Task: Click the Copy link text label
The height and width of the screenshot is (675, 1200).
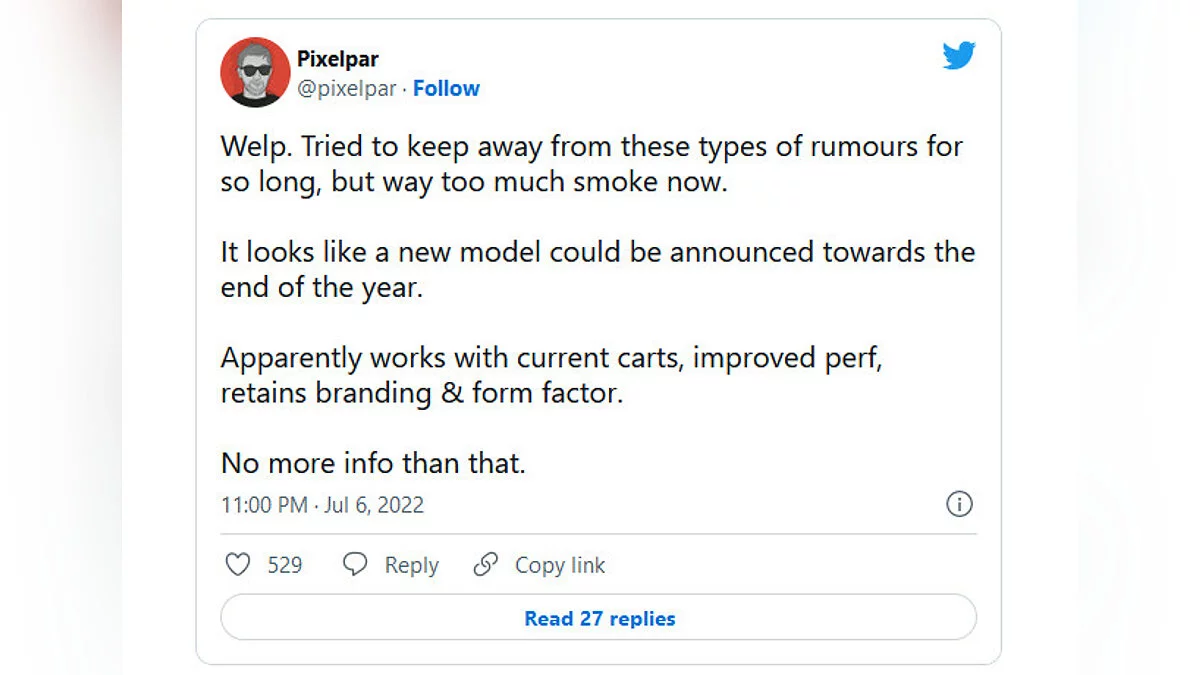Action: pos(560,565)
